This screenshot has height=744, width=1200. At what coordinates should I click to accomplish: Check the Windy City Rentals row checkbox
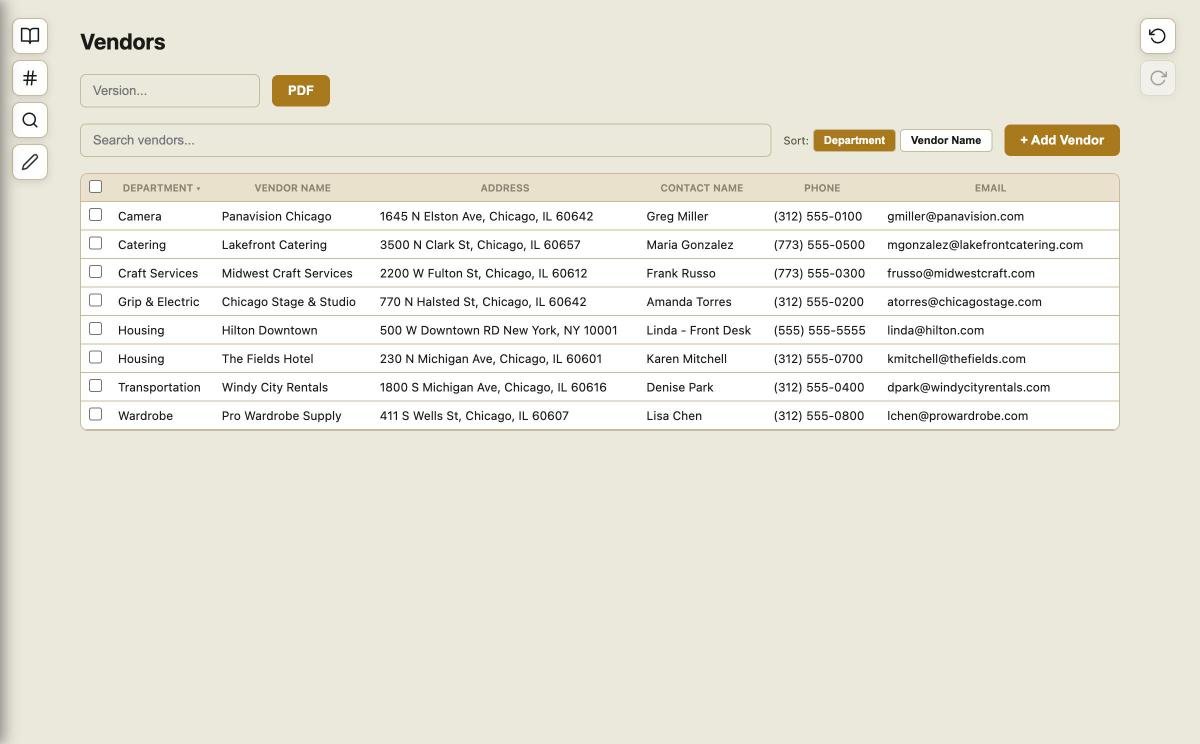click(x=96, y=386)
